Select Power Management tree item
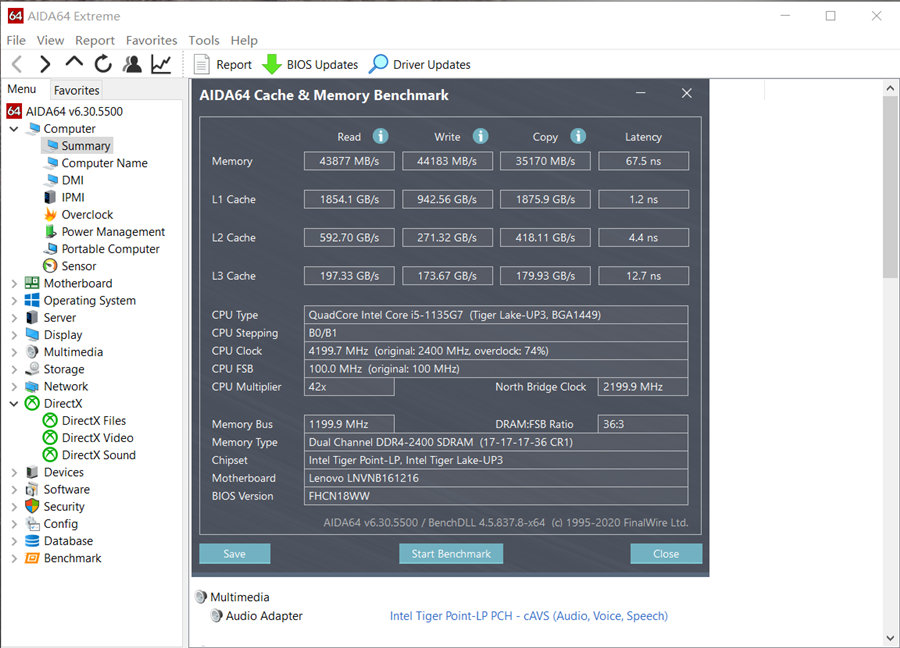Viewport: 900px width, 648px height. [x=105, y=232]
